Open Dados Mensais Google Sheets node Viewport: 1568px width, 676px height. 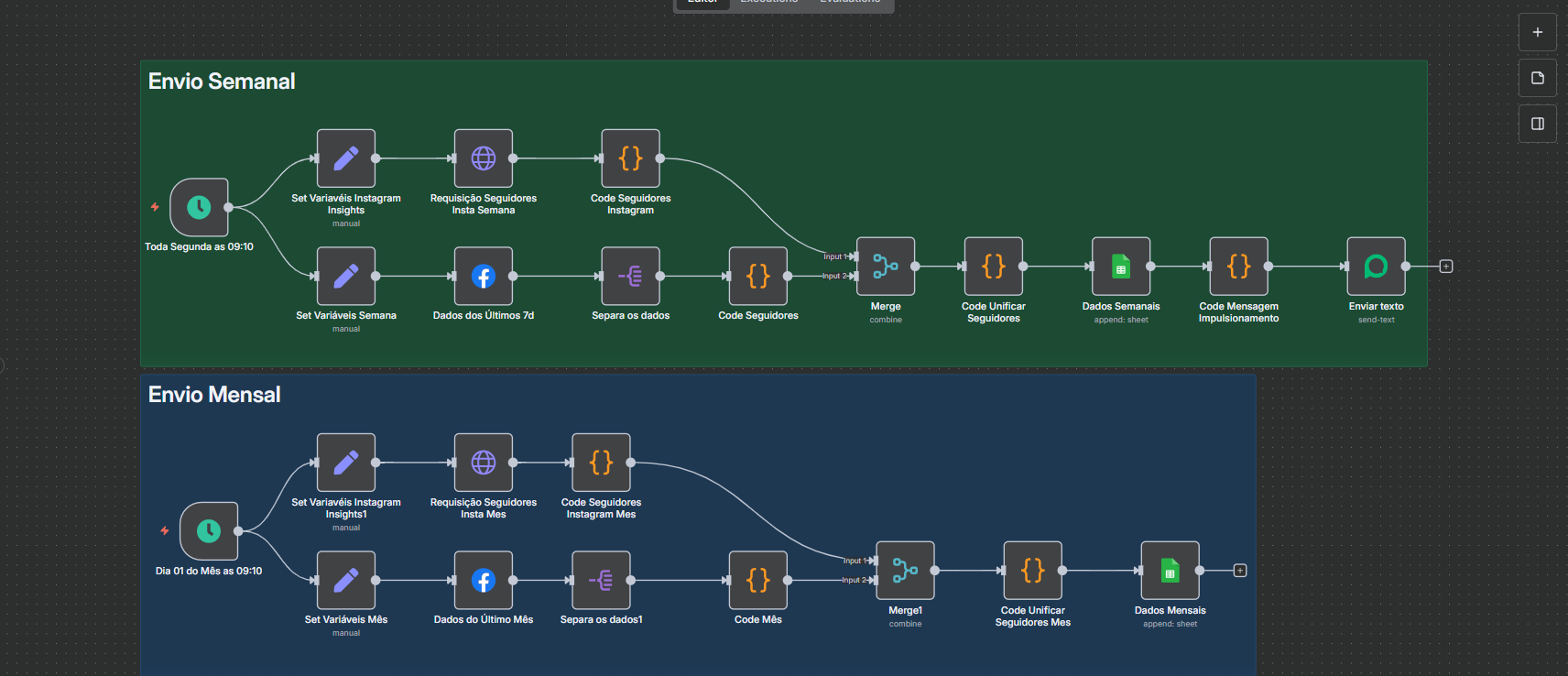(x=1170, y=571)
